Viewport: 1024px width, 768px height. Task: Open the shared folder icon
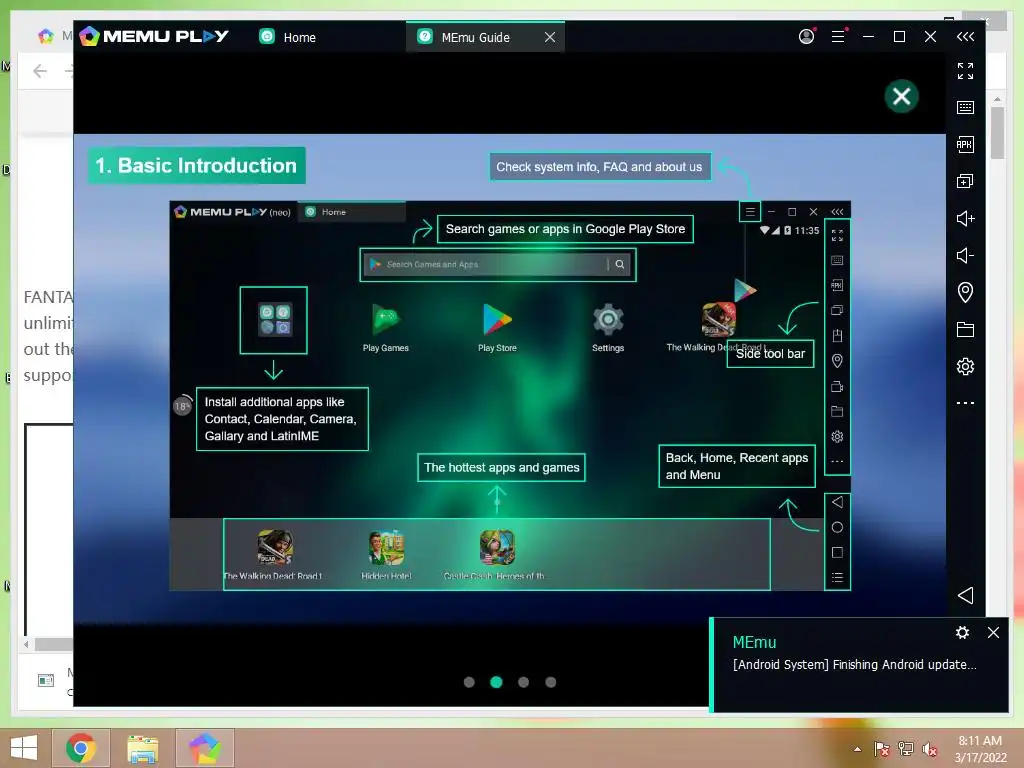965,329
